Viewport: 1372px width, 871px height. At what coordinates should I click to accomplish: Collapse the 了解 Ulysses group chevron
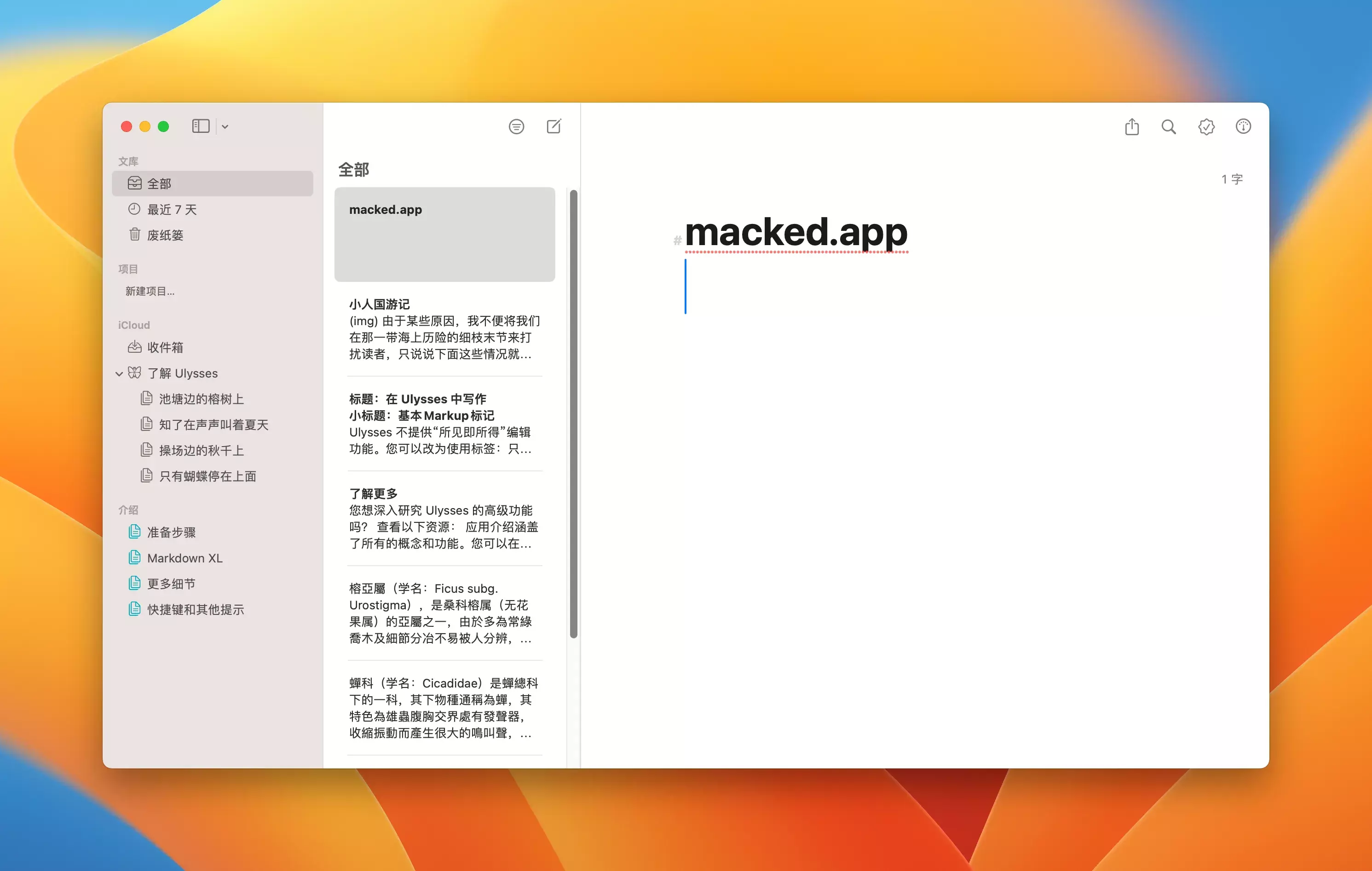(119, 374)
